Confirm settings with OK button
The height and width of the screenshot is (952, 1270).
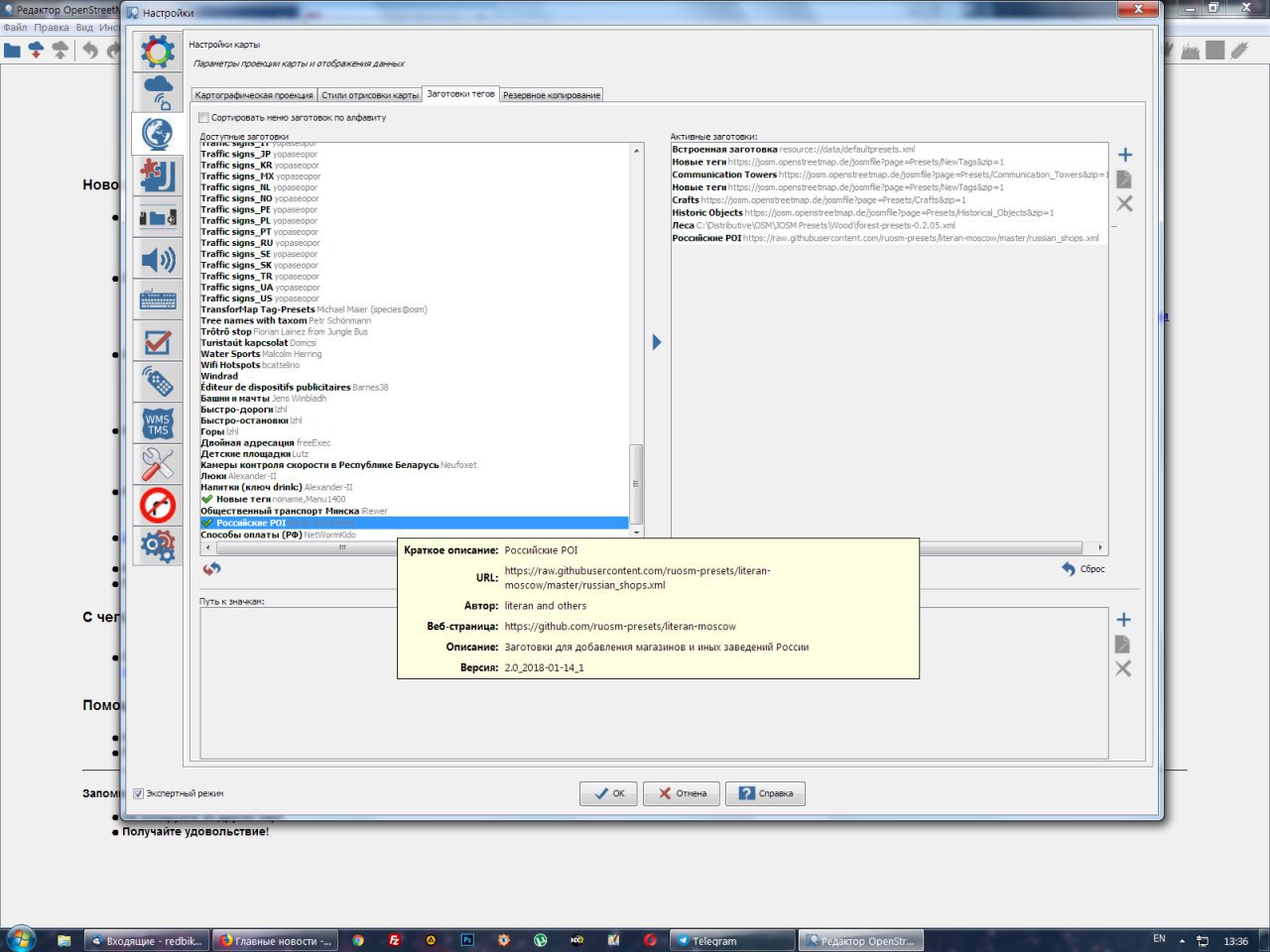(x=608, y=793)
